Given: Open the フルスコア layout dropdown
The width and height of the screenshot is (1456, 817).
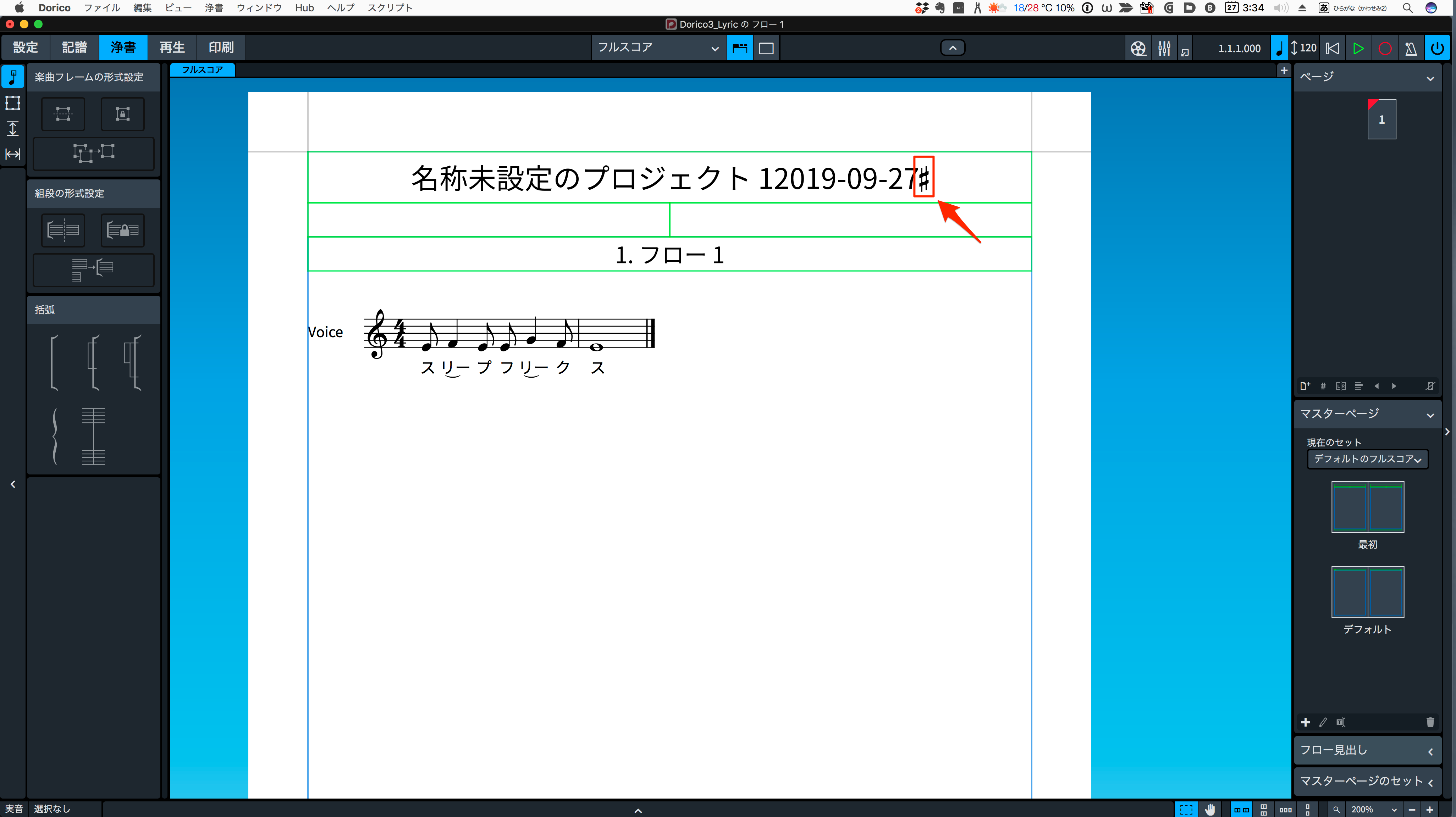Looking at the screenshot, I should coord(658,49).
